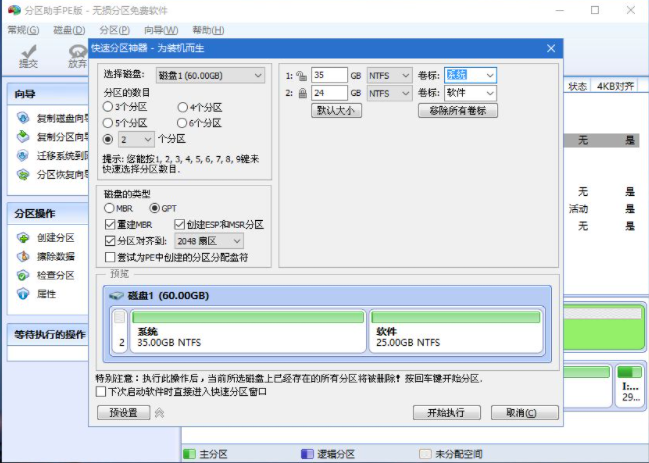Click the 提交 (commit) checkmark toolbar icon

click(29, 51)
